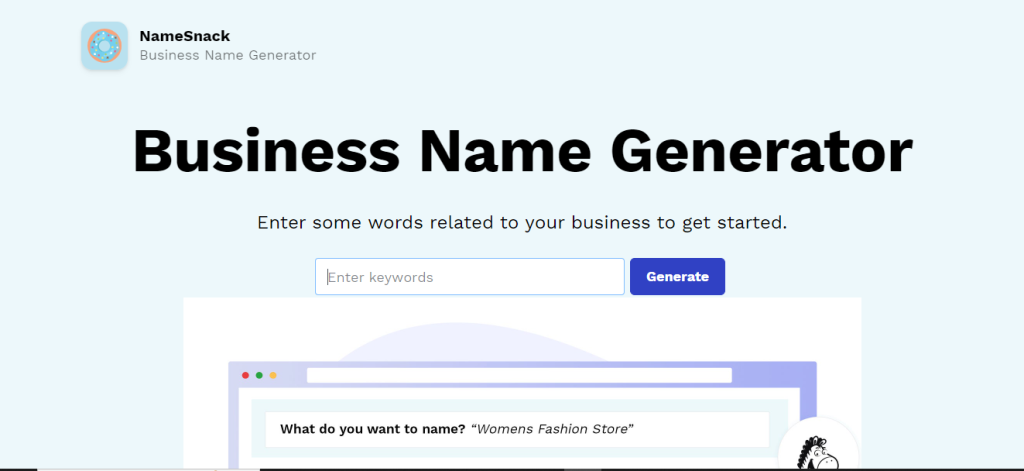This screenshot has width=1024, height=471.
Task: Click the NameSnack donut logo icon
Action: coord(104,46)
